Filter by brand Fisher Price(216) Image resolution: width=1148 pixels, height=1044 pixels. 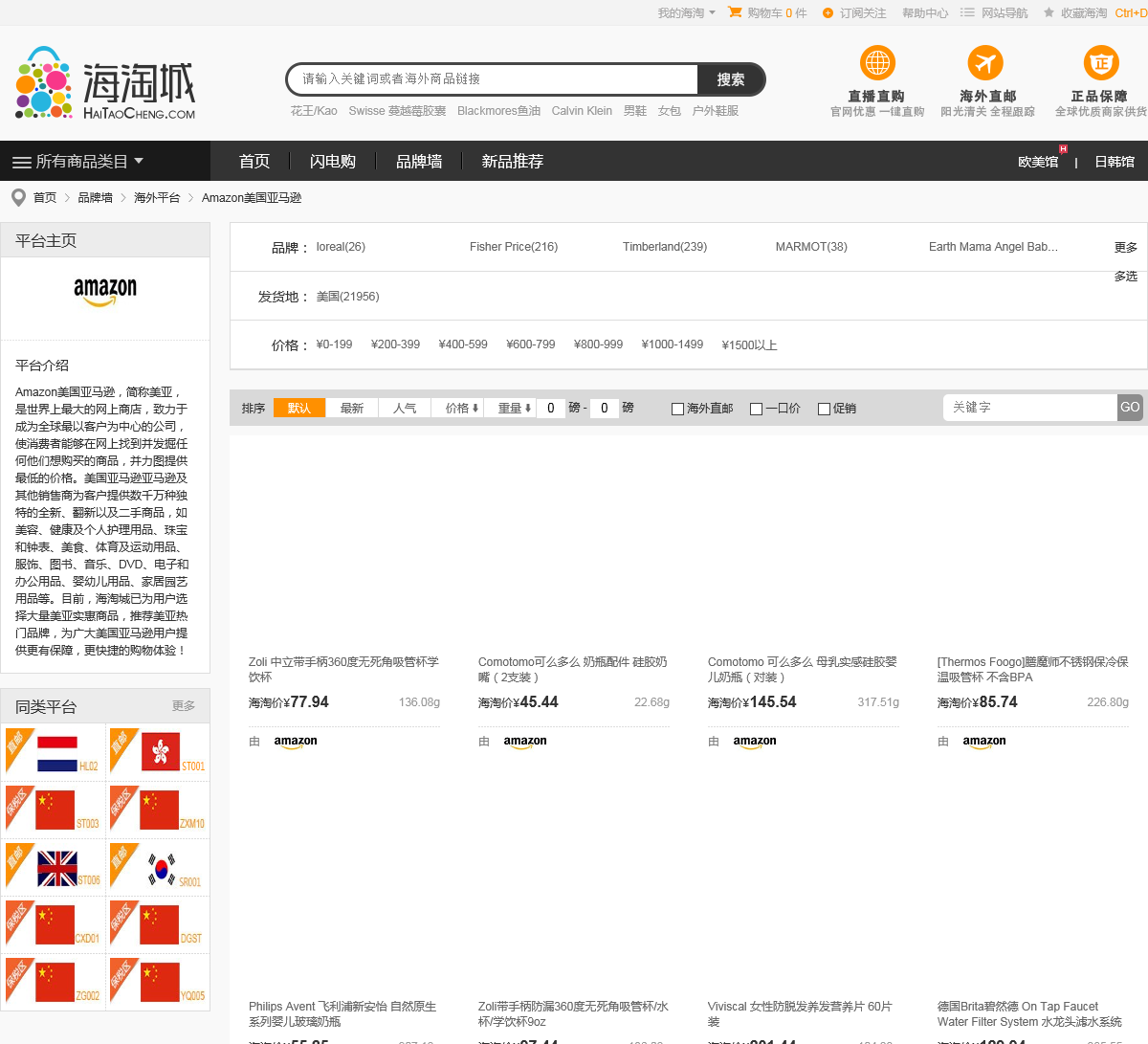point(514,247)
